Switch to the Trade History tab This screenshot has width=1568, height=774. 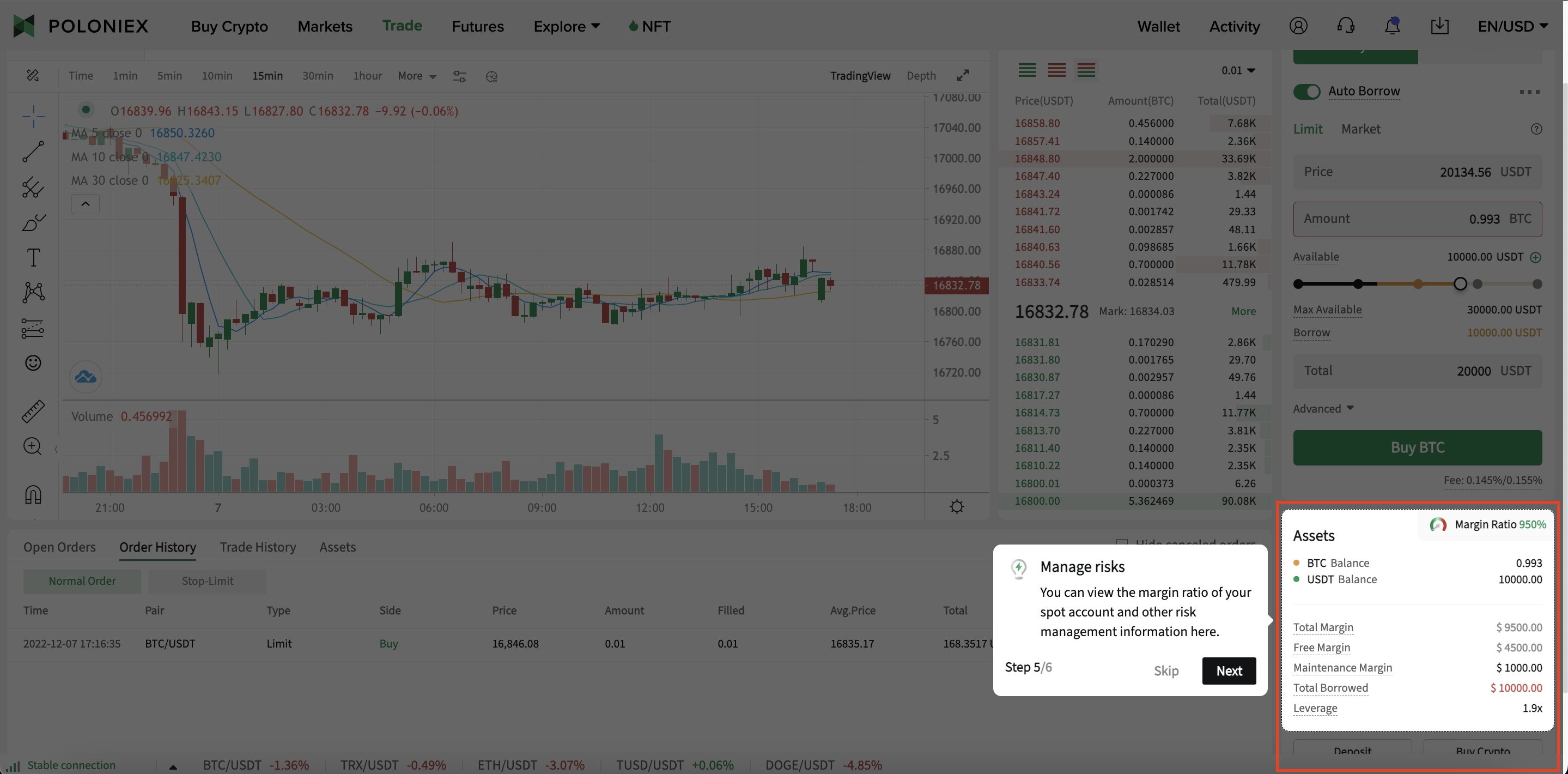[257, 547]
